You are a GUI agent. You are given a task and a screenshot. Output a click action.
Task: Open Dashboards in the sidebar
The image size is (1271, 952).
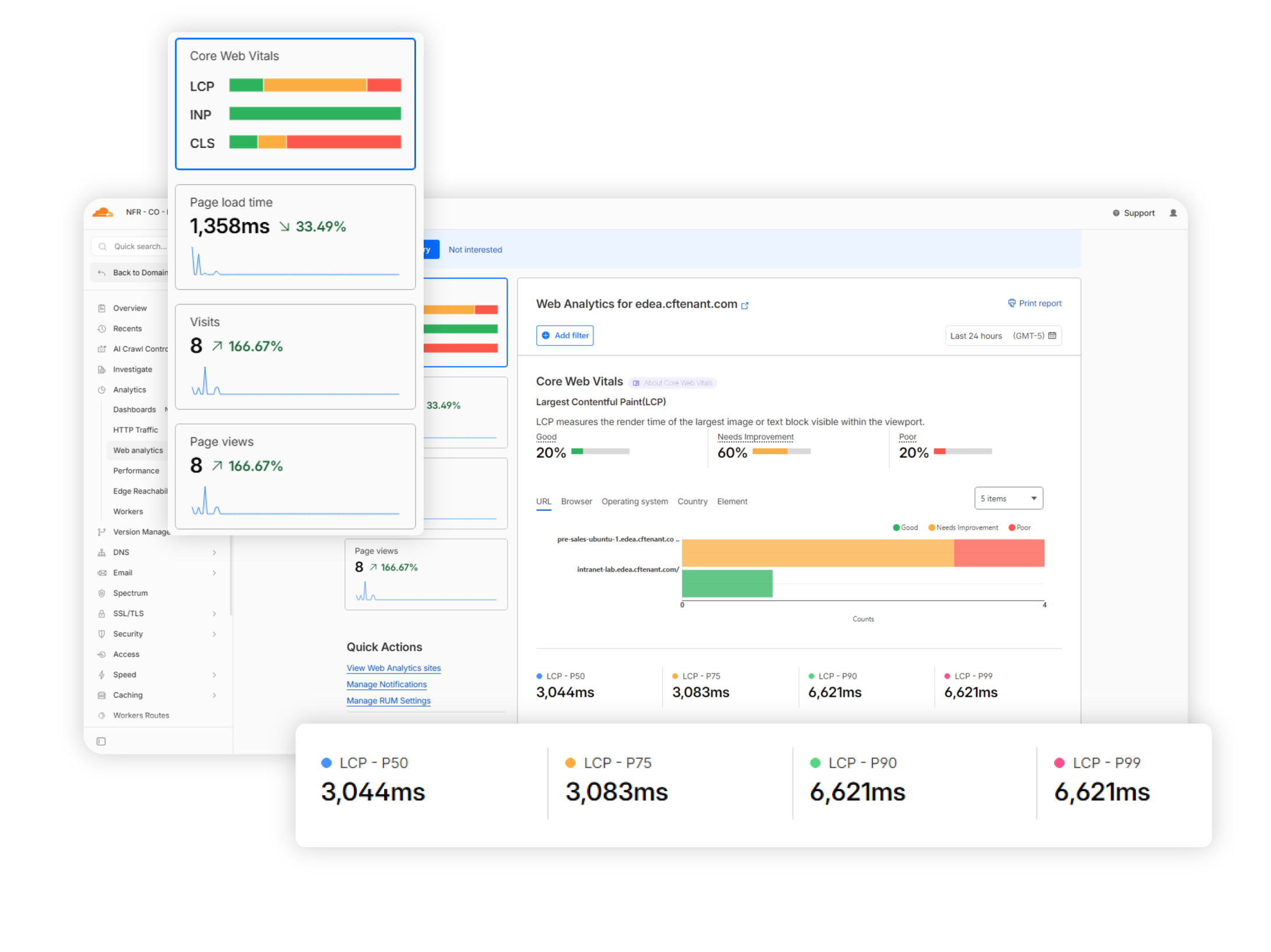tap(134, 410)
